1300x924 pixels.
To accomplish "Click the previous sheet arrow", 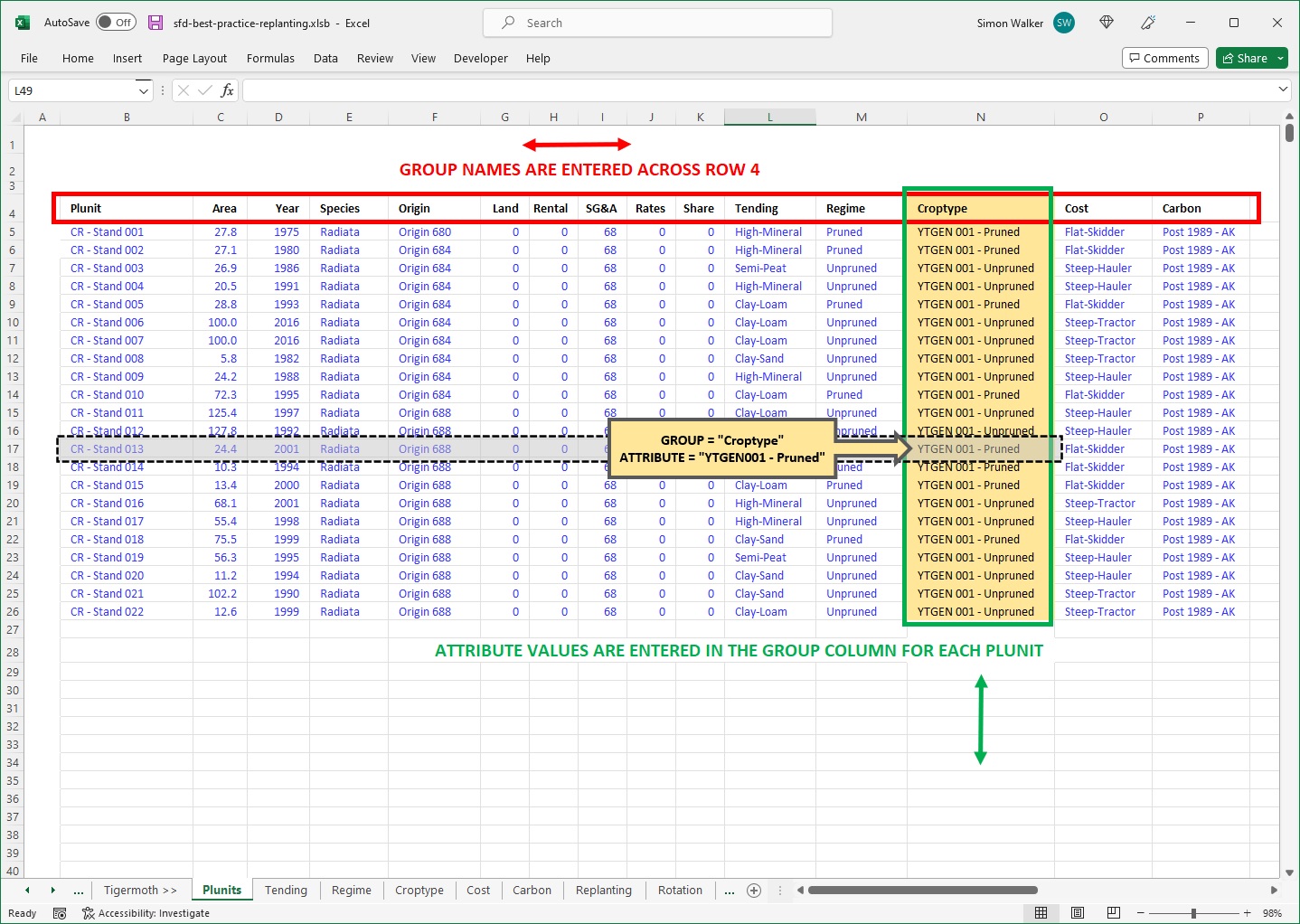I will (x=27, y=891).
